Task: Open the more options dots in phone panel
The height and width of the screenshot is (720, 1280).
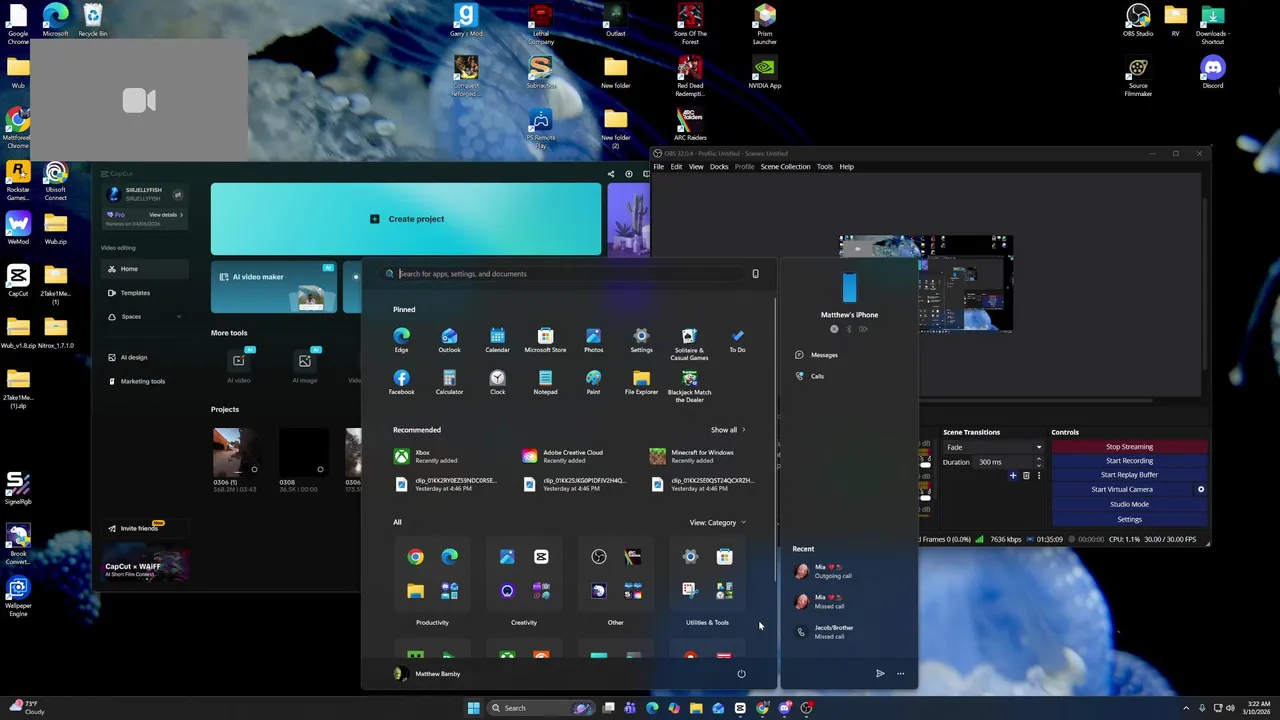Action: (900, 674)
